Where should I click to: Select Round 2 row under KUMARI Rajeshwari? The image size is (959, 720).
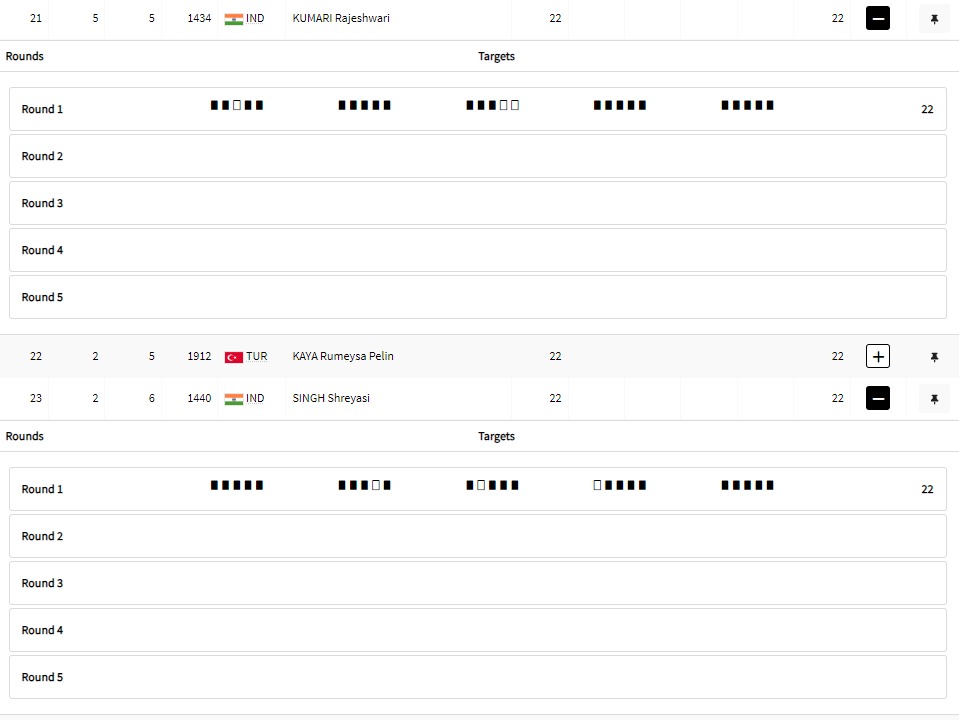coord(477,156)
